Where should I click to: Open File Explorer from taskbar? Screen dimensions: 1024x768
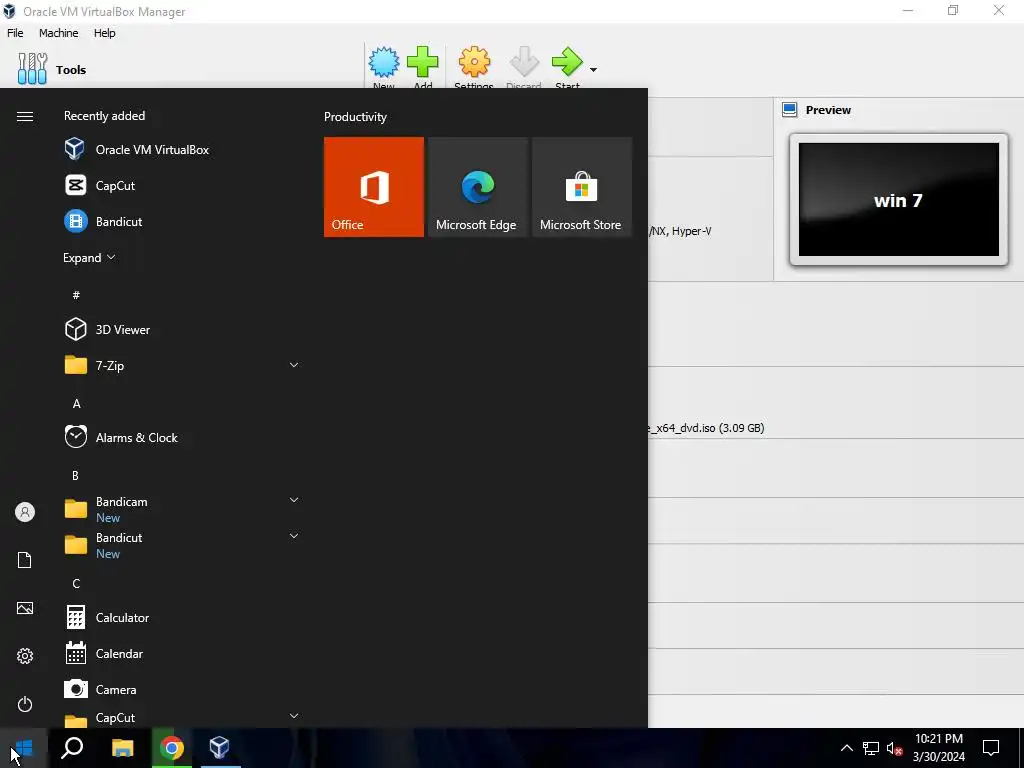(122, 748)
